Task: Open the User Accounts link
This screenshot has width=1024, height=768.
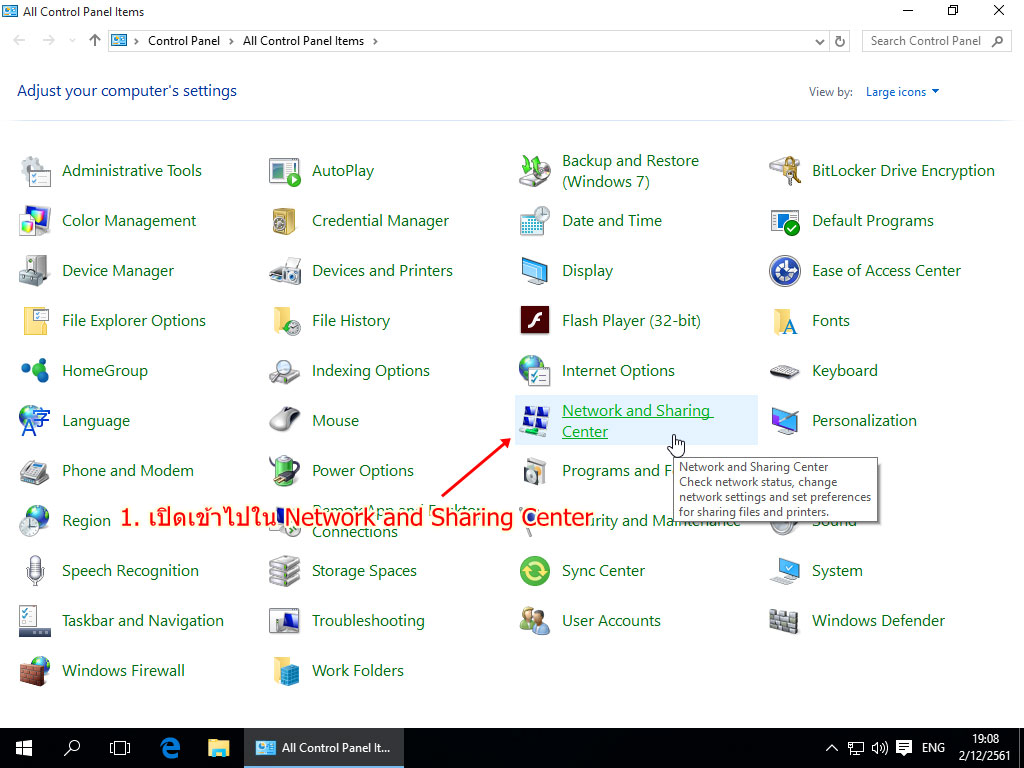Action: [x=611, y=621]
